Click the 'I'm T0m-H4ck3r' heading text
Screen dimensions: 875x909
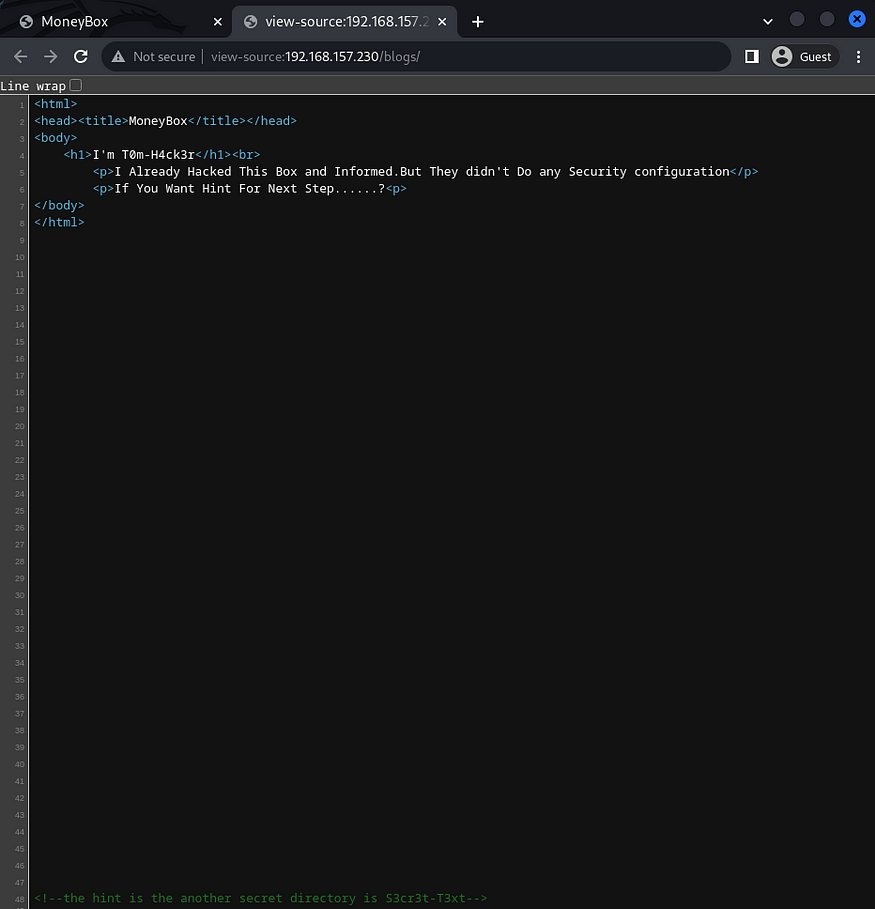(x=144, y=155)
